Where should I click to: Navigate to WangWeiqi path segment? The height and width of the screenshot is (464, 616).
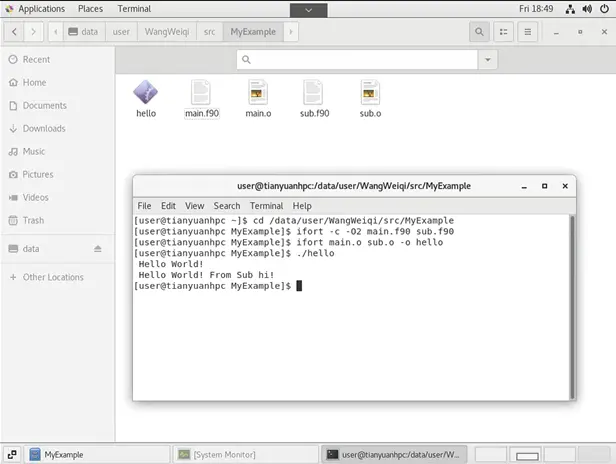pyautogui.click(x=167, y=32)
